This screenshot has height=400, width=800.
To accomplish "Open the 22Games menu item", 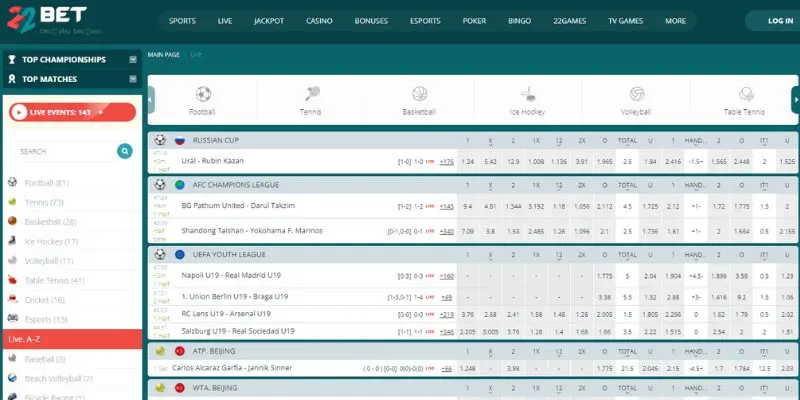I will point(569,21).
